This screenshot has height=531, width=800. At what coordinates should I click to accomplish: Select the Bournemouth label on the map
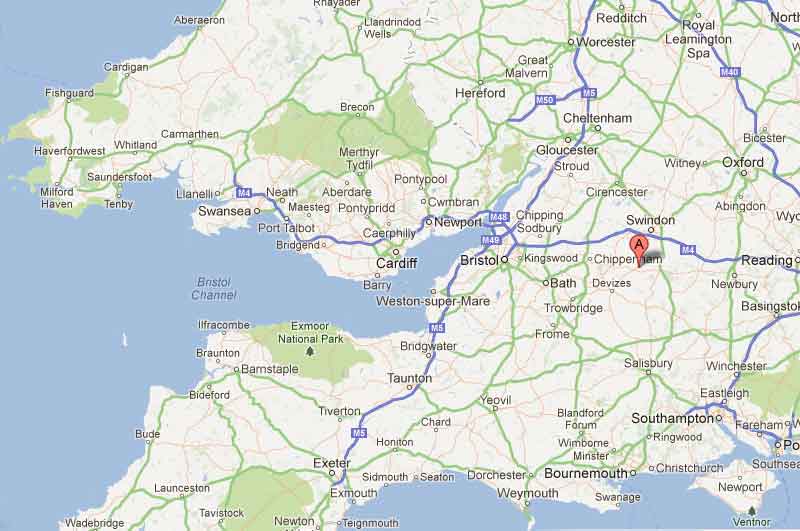pos(586,473)
